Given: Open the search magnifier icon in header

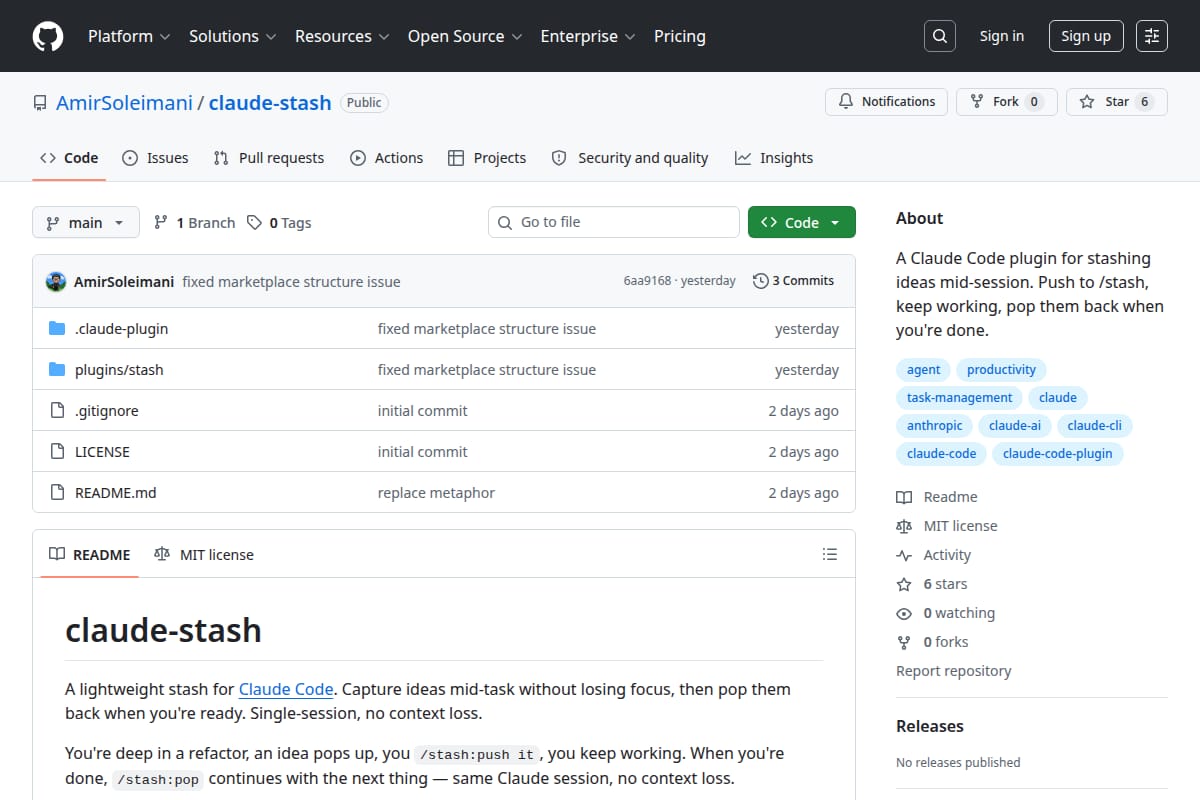Looking at the screenshot, I should 939,36.
